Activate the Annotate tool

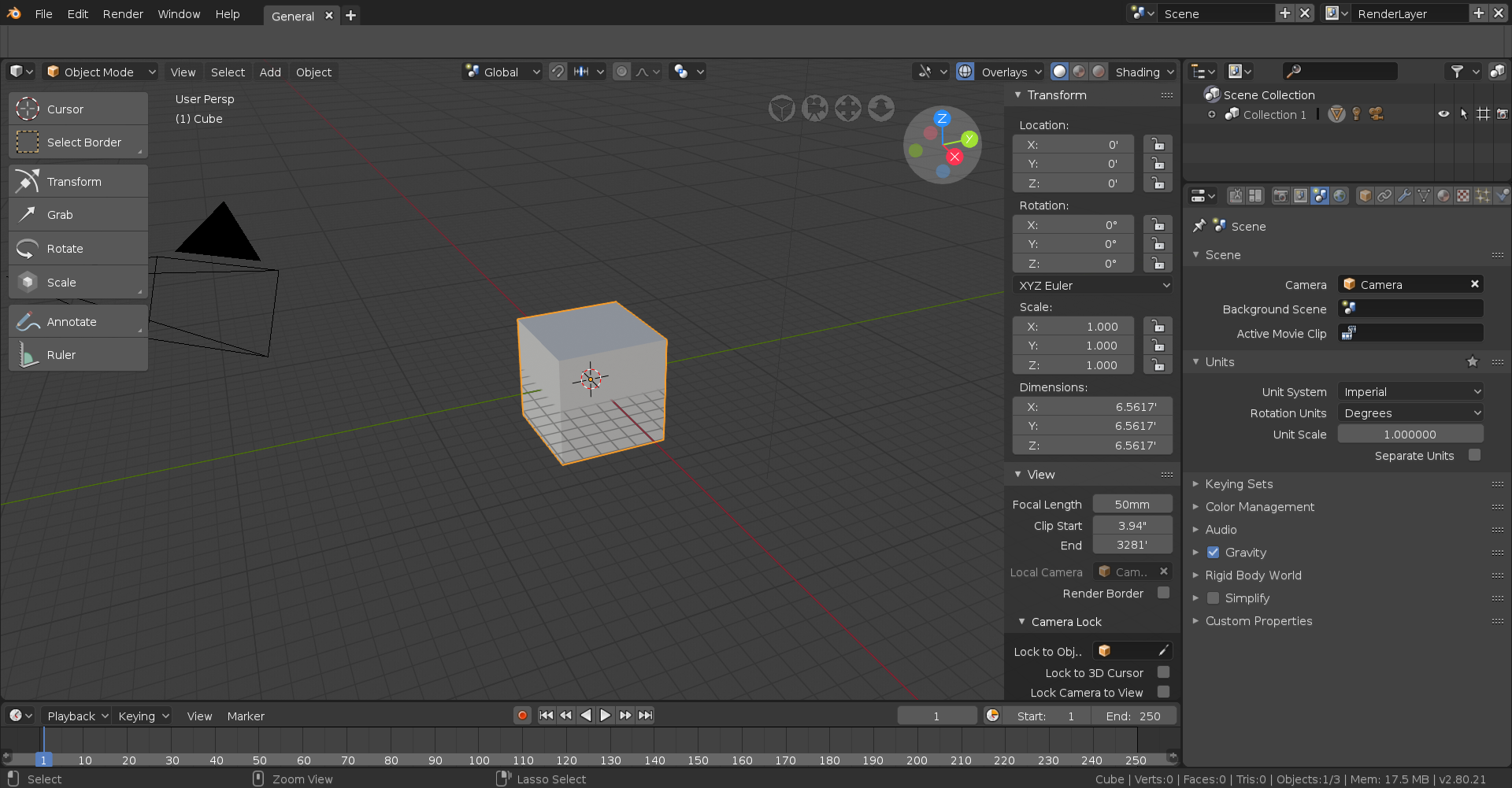78,322
